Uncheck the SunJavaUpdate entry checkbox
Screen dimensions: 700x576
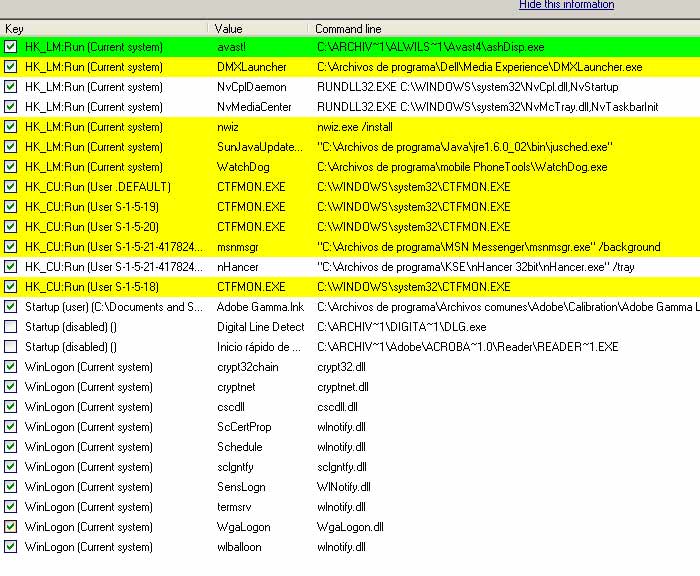point(10,147)
